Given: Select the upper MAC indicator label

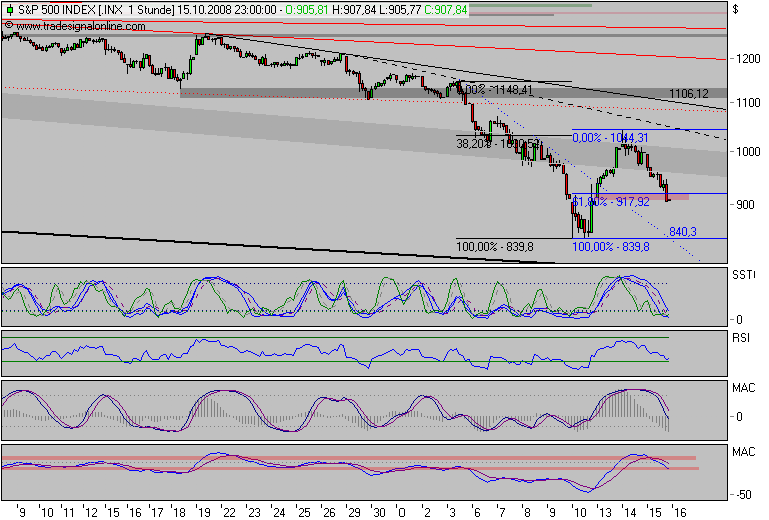Looking at the screenshot, I should [x=743, y=388].
